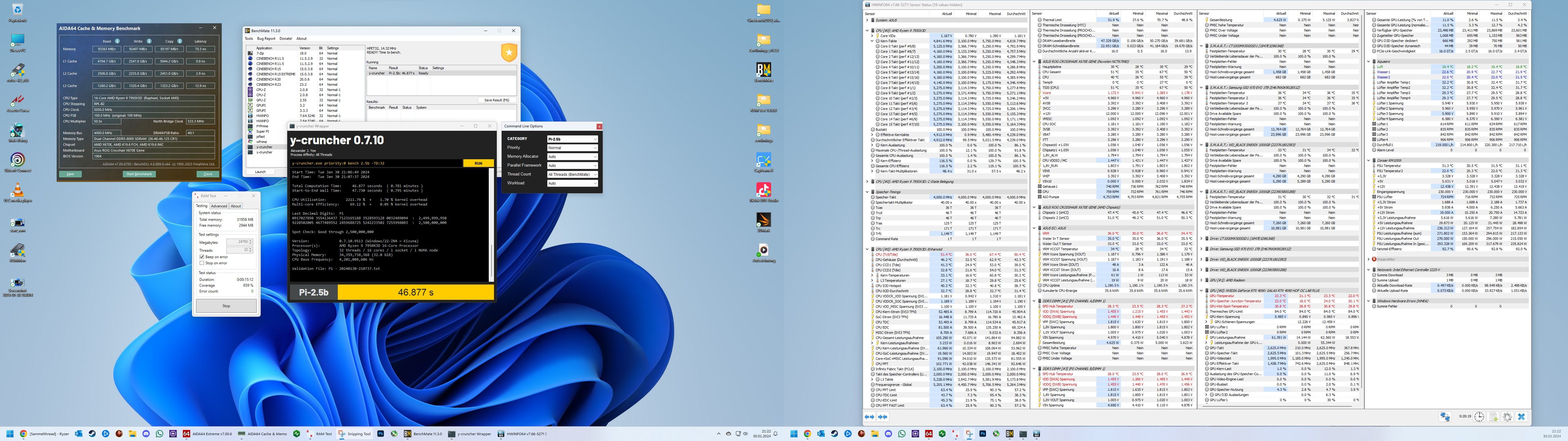Image resolution: width=1568 pixels, height=441 pixels.
Task: Click HWiNFO remote network monitors icon
Action: click(x=1445, y=417)
